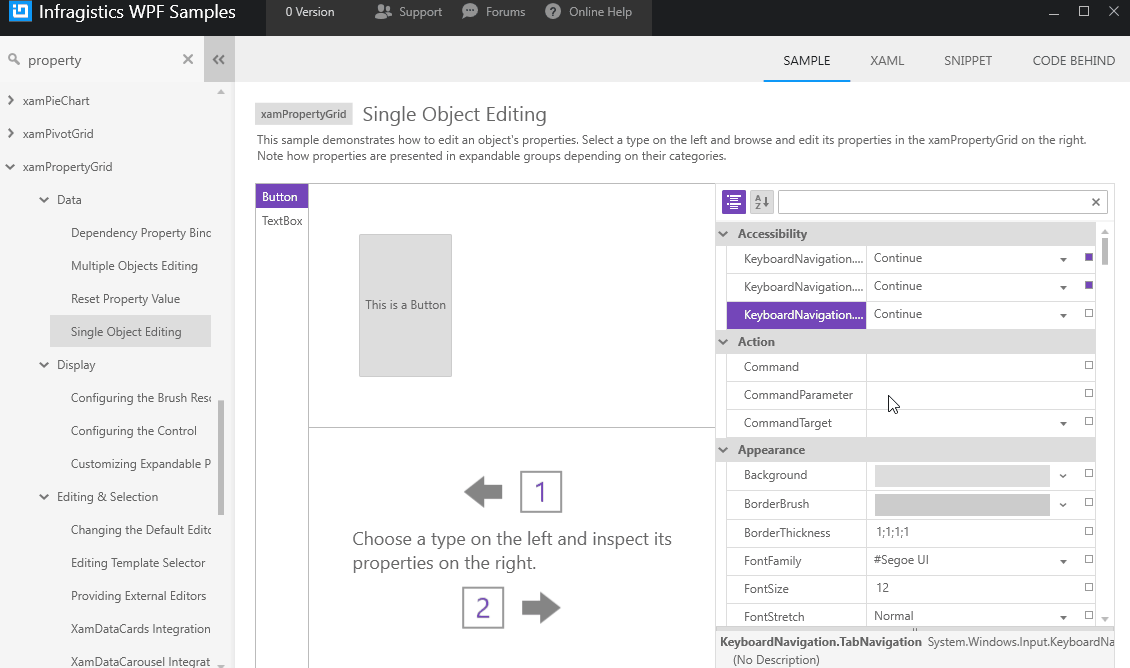Switch to alphabetical sorting of properties
This screenshot has height=668, width=1130.
tap(761, 201)
